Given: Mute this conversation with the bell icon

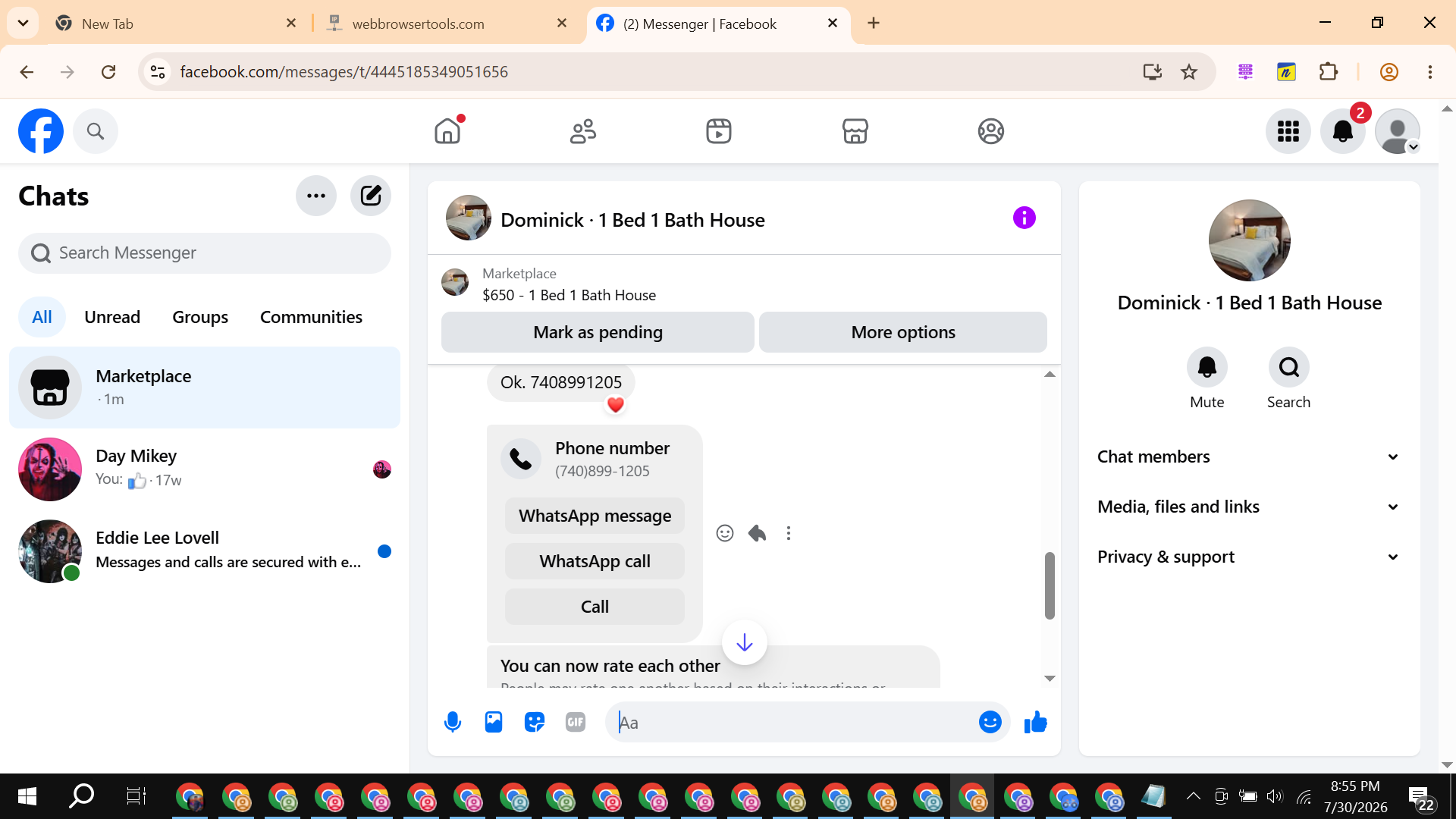Looking at the screenshot, I should pyautogui.click(x=1207, y=368).
